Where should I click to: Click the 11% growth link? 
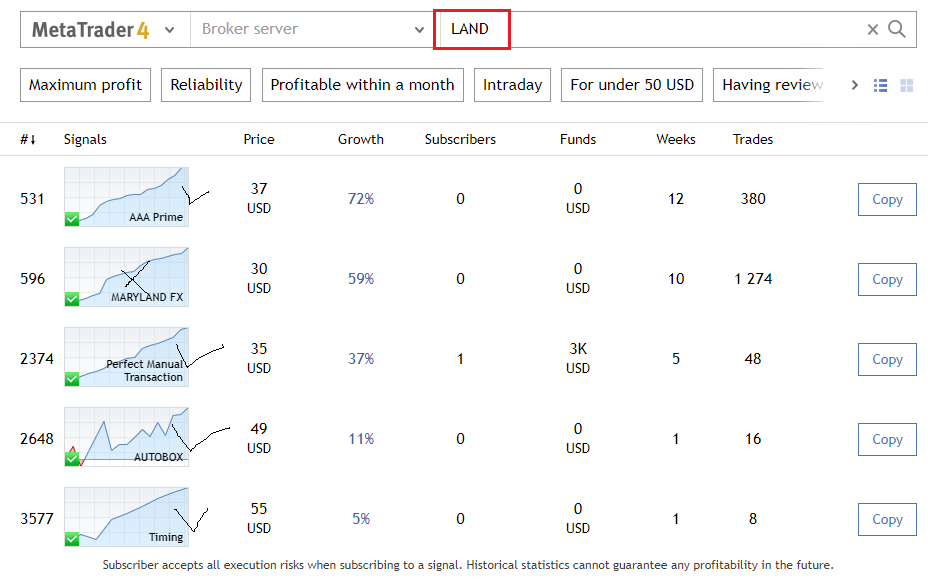(x=361, y=439)
